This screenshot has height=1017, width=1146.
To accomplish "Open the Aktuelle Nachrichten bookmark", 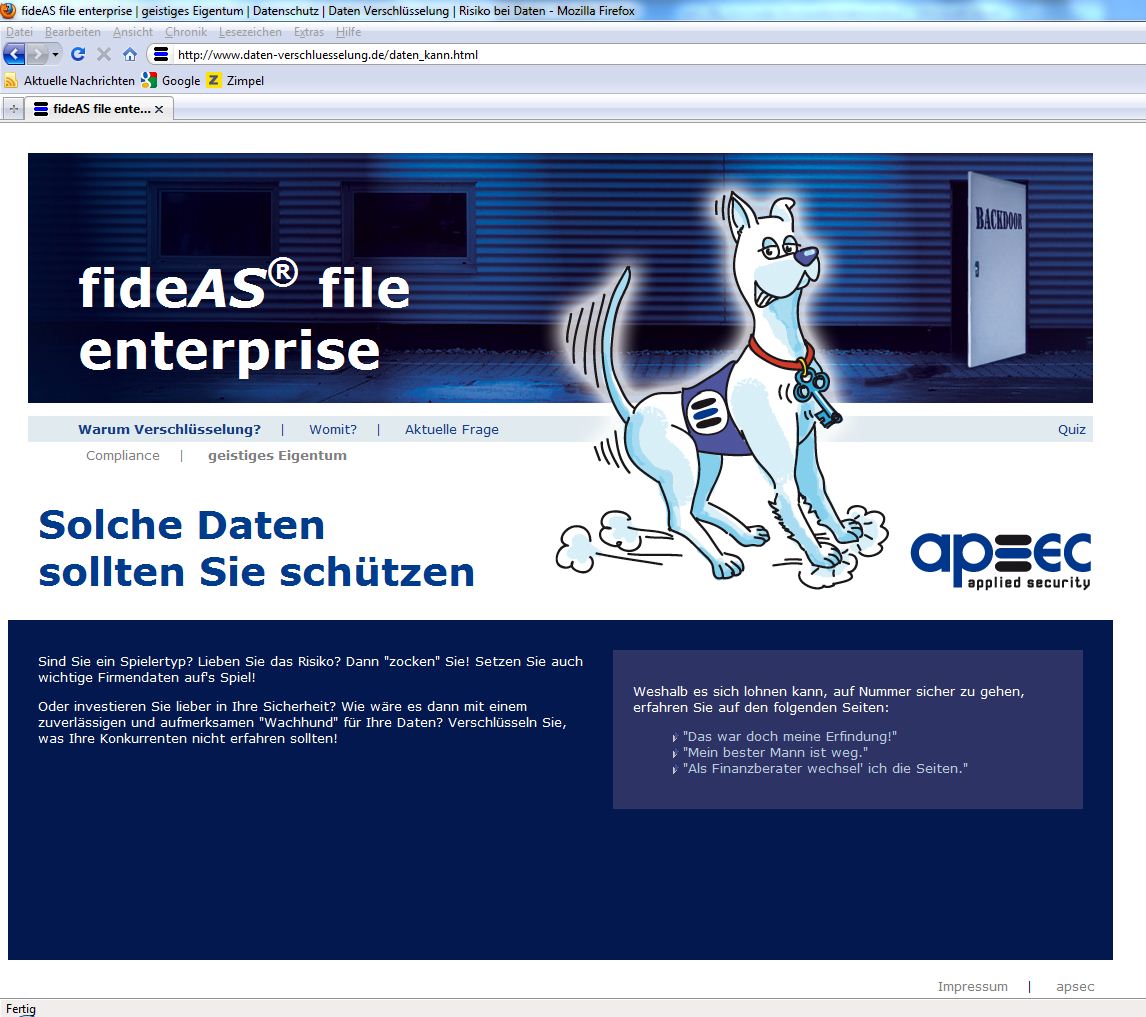I will click(x=79, y=80).
